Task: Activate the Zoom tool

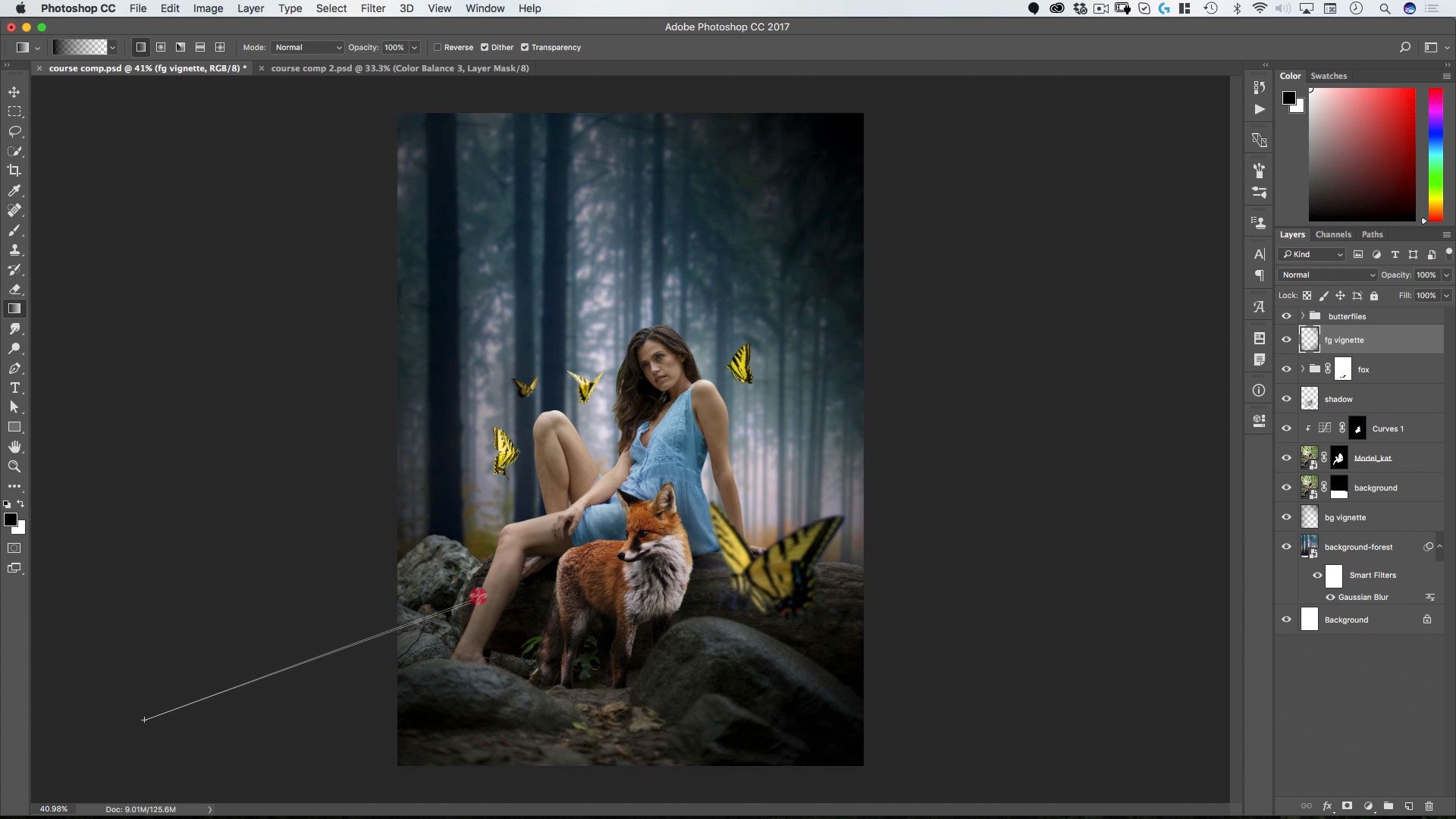Action: (x=14, y=466)
